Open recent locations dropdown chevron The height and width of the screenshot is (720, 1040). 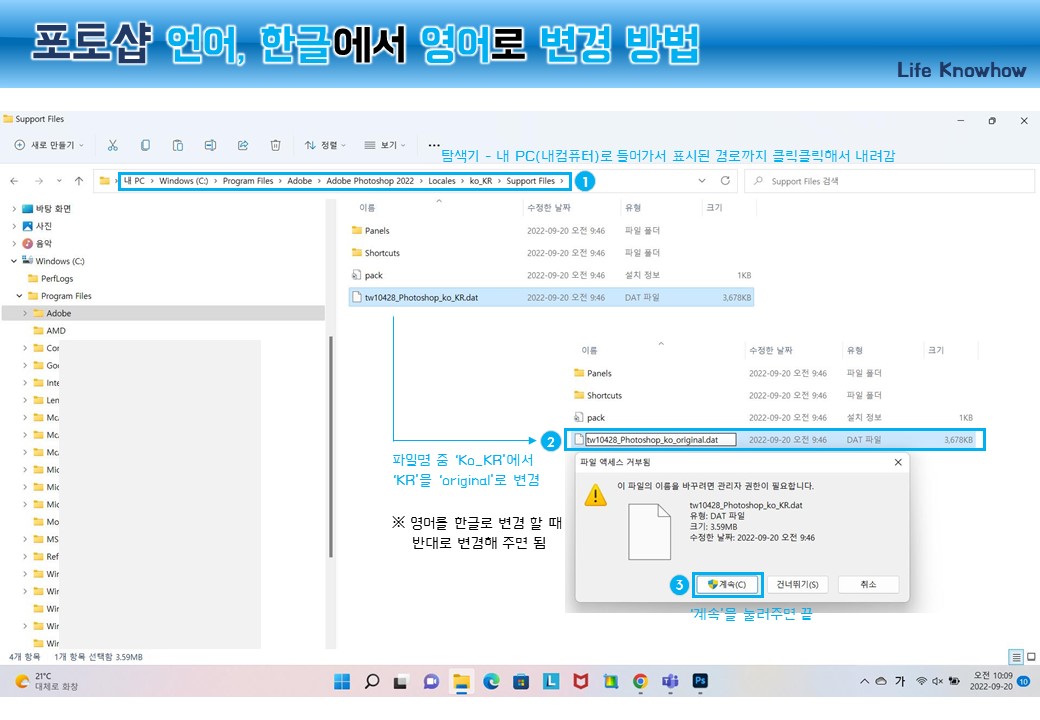(59, 181)
